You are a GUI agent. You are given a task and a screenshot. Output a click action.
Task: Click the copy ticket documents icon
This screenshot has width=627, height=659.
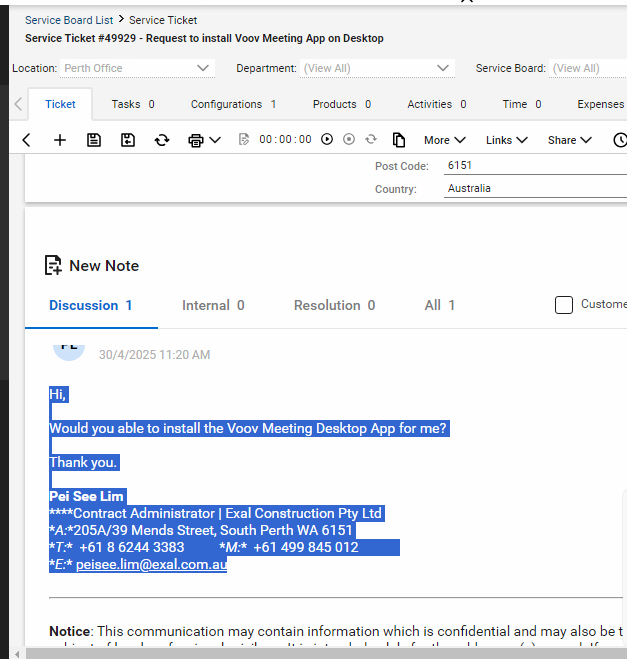399,140
